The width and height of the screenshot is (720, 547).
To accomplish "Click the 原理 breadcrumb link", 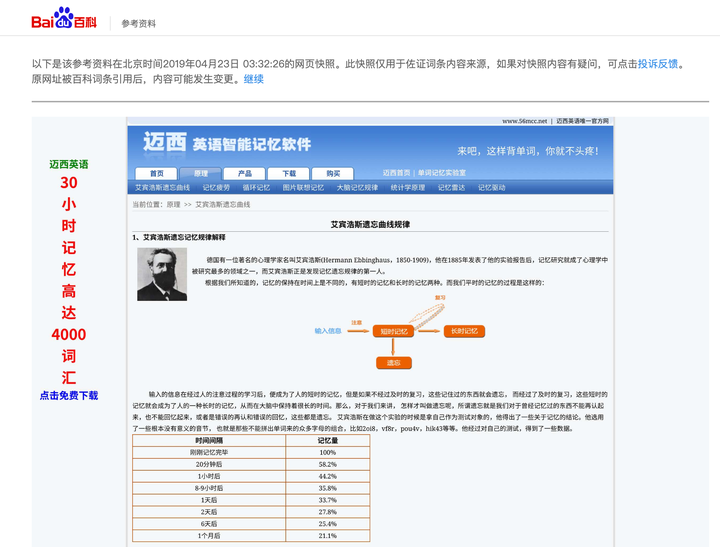I will (x=173, y=204).
